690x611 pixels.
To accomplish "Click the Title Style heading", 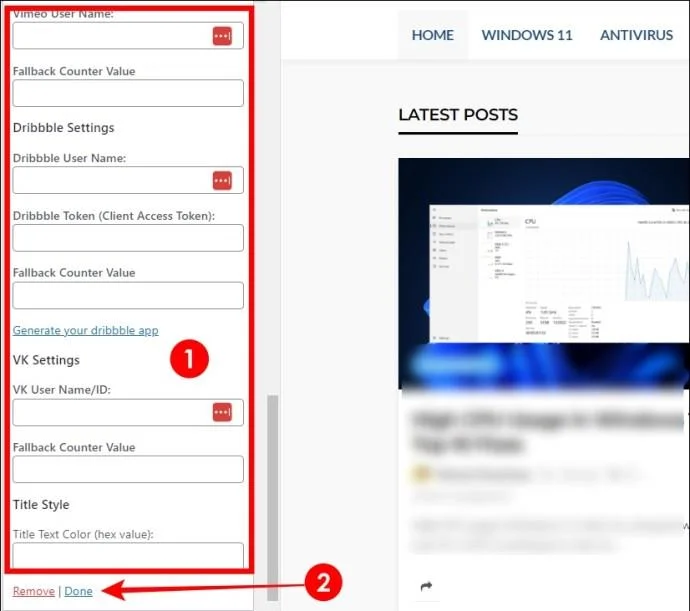I will 41,504.
